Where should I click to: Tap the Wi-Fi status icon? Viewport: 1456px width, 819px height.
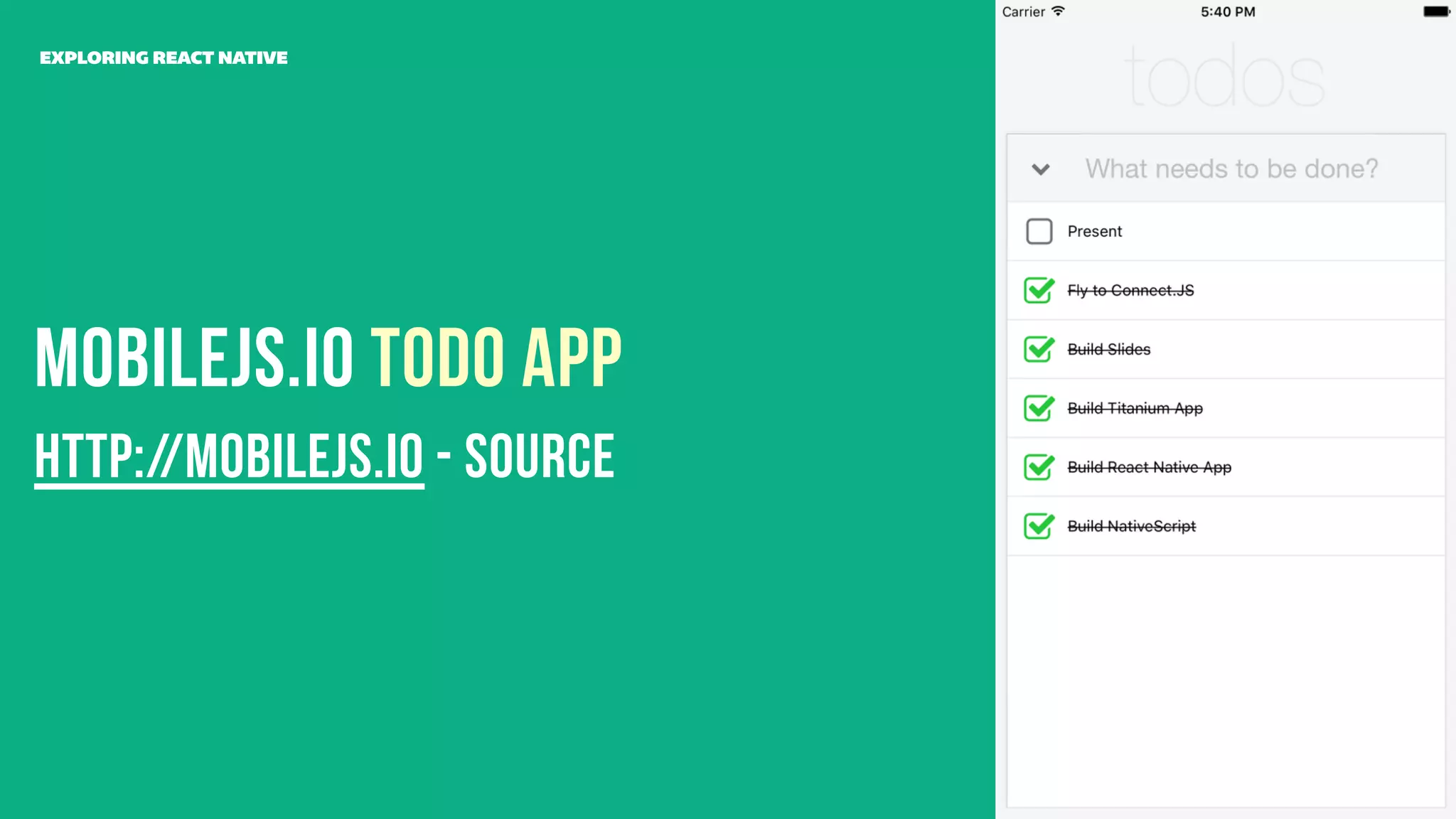coord(1058,11)
